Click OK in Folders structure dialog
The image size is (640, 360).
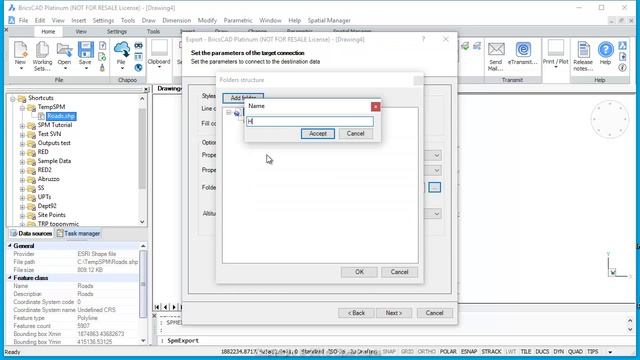click(x=359, y=272)
